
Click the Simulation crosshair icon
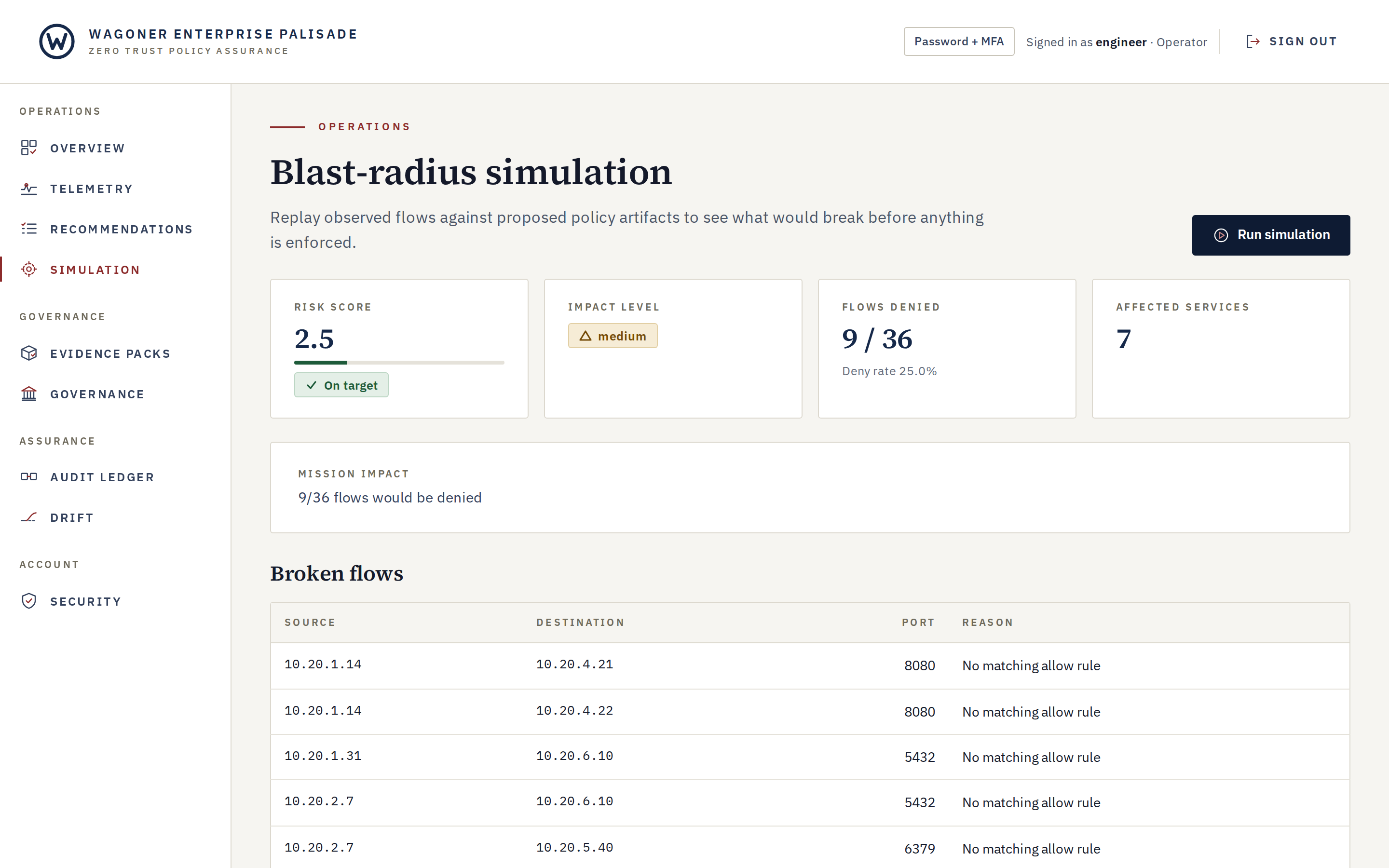pos(29,269)
